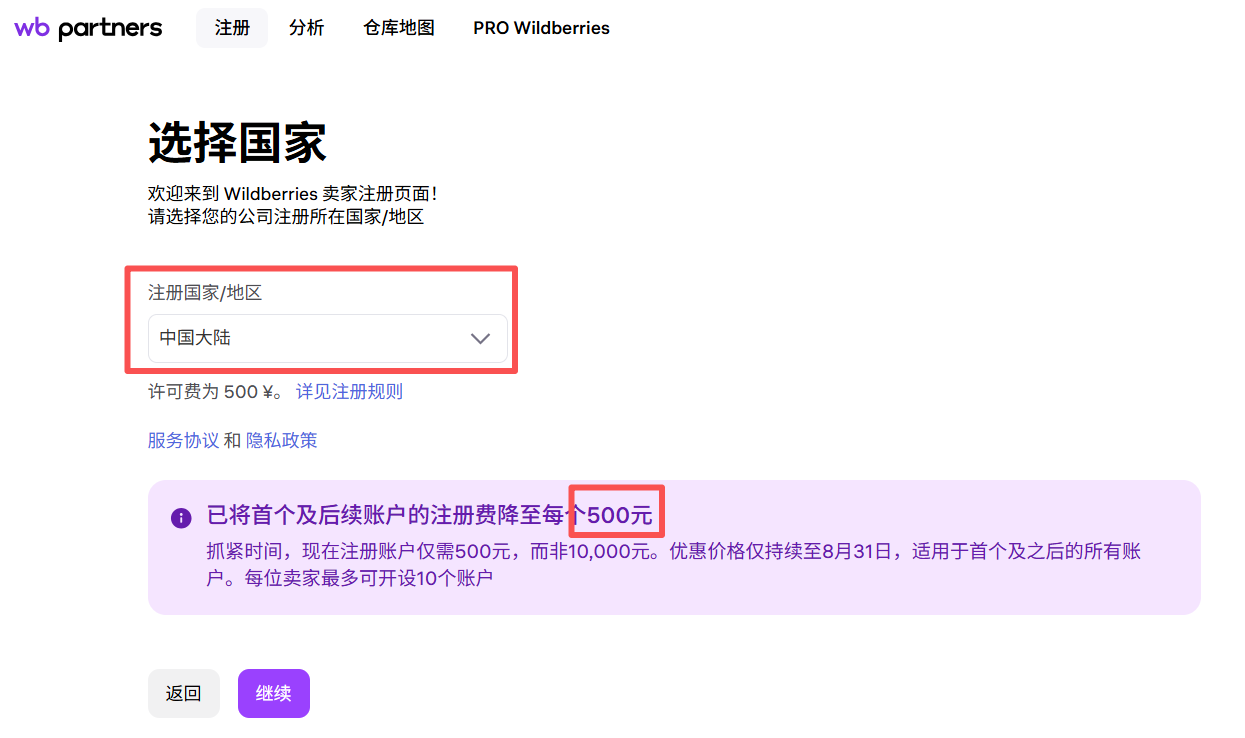Go to PRO Wildberries
This screenshot has height=738, width=1245.
tap(541, 28)
